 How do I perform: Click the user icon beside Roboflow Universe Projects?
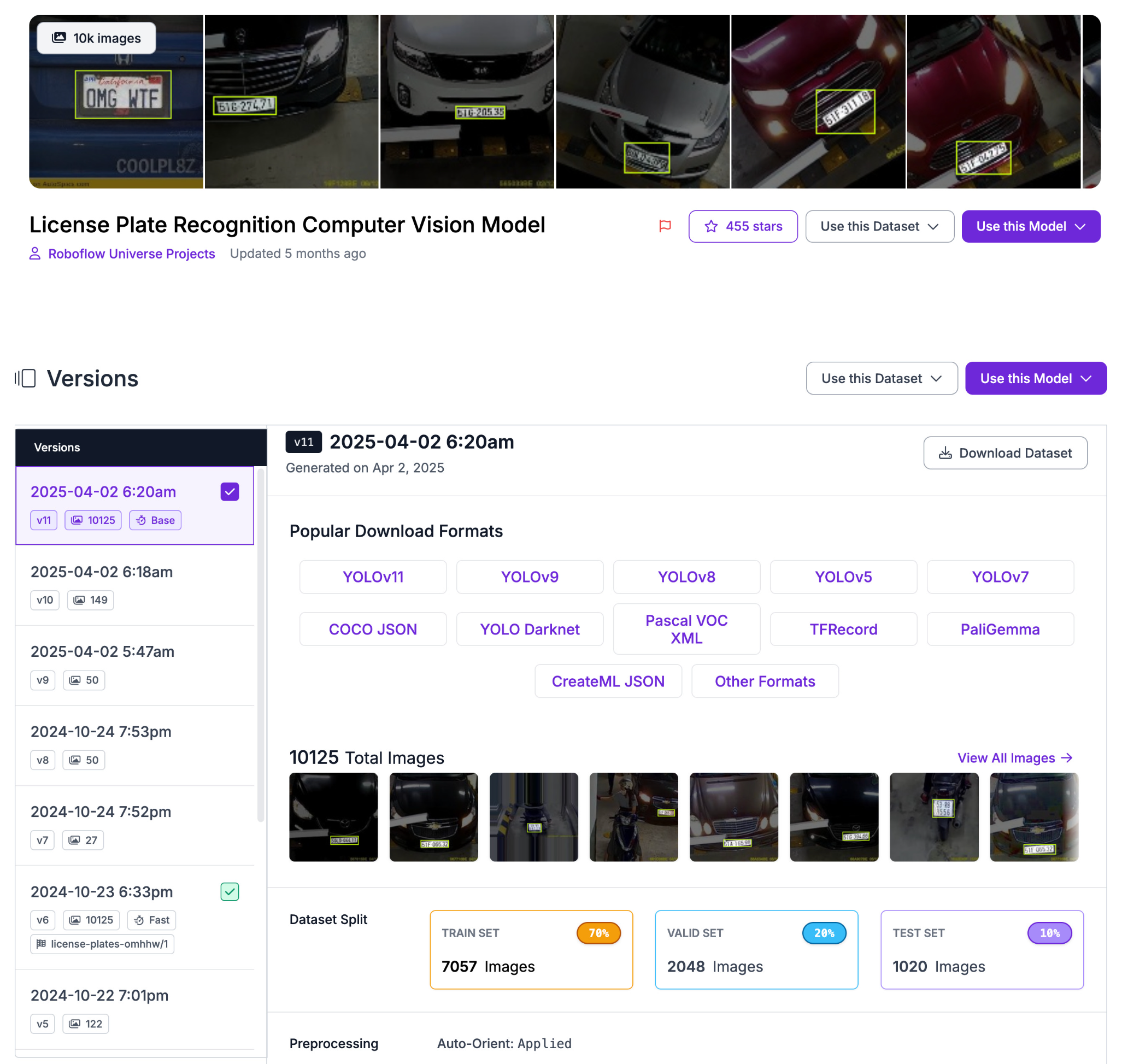pyautogui.click(x=35, y=254)
